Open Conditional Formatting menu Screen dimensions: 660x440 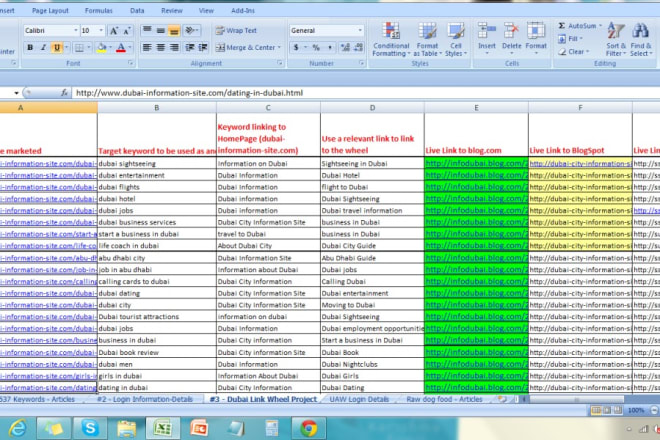[391, 40]
